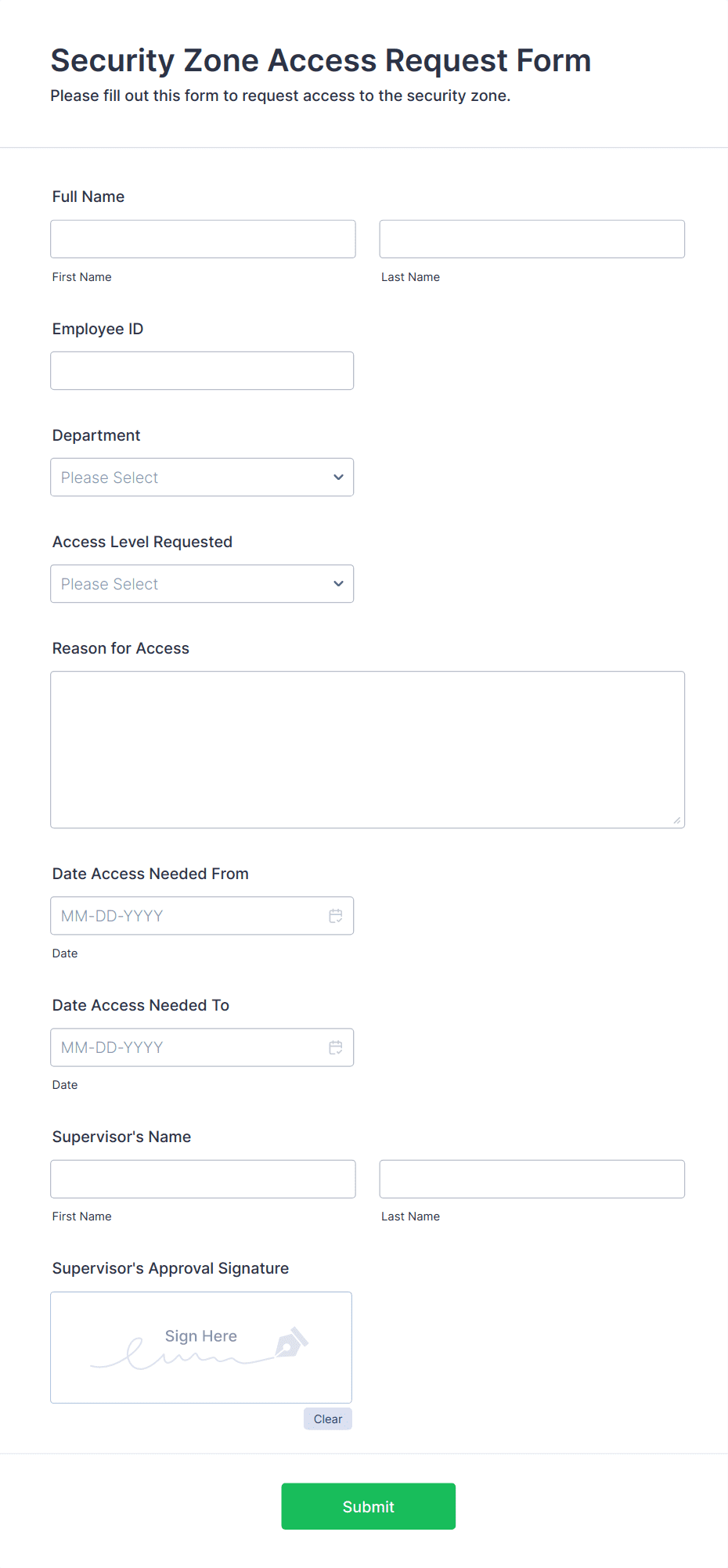The width and height of the screenshot is (728, 1568).
Task: Focus the First Name field under Full Name
Action: (x=203, y=240)
